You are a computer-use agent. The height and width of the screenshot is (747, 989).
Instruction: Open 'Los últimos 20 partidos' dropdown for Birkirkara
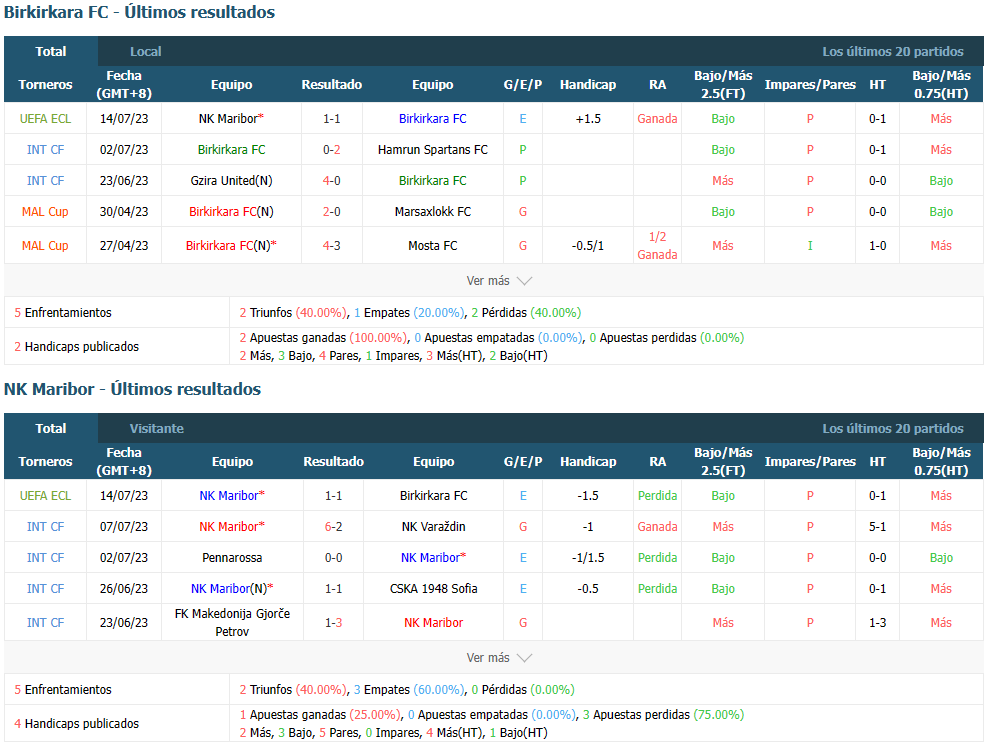click(x=892, y=52)
